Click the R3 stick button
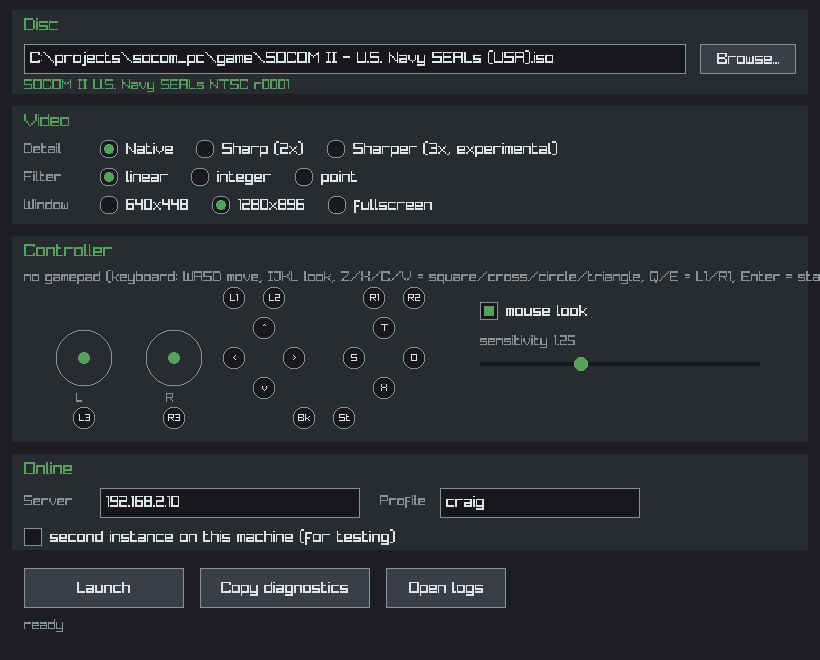The height and width of the screenshot is (660, 820). (x=174, y=418)
